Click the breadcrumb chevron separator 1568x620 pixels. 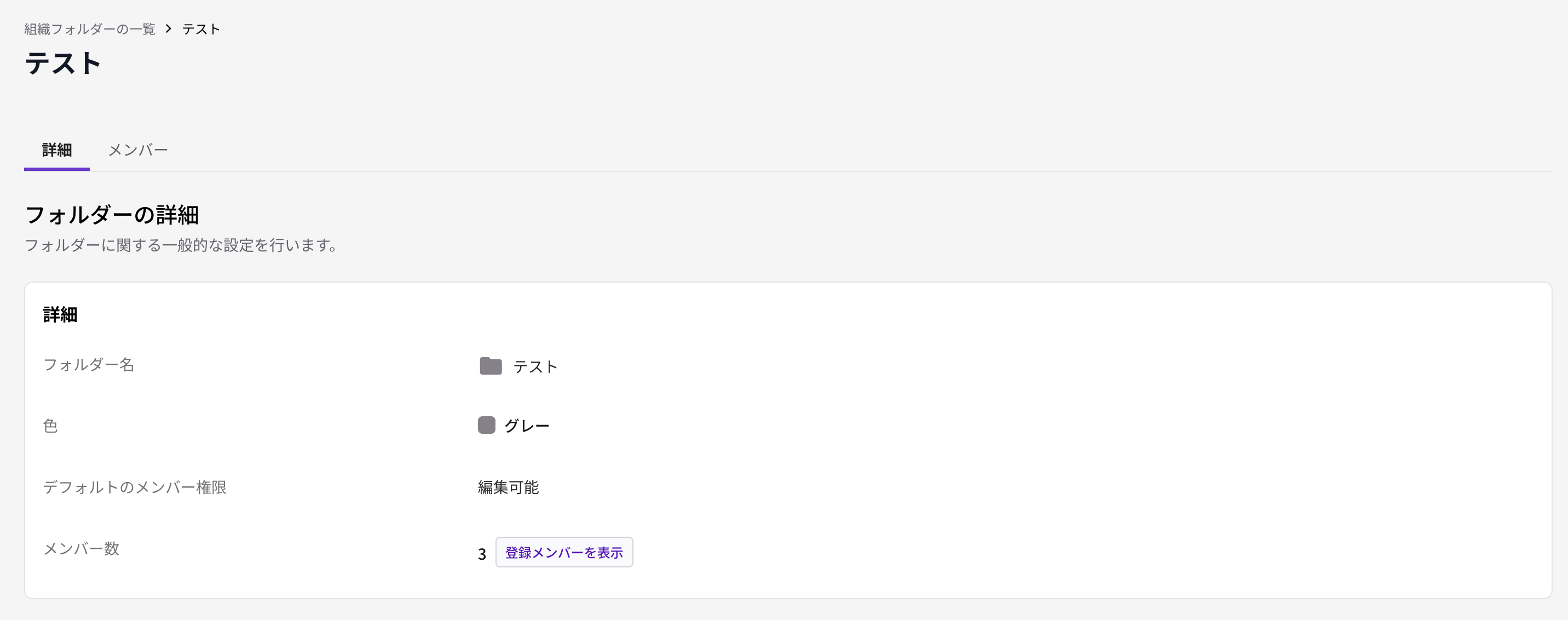[169, 28]
